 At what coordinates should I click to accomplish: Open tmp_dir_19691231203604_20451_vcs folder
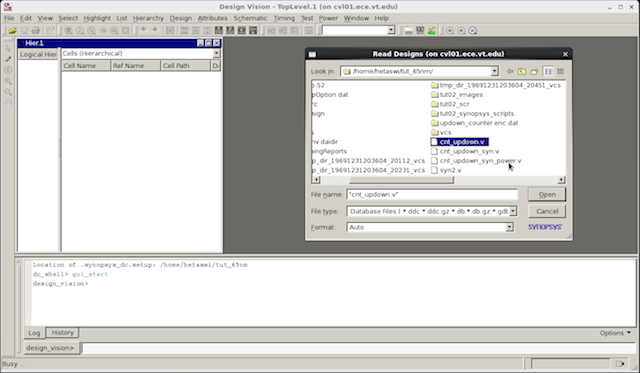[x=496, y=85]
